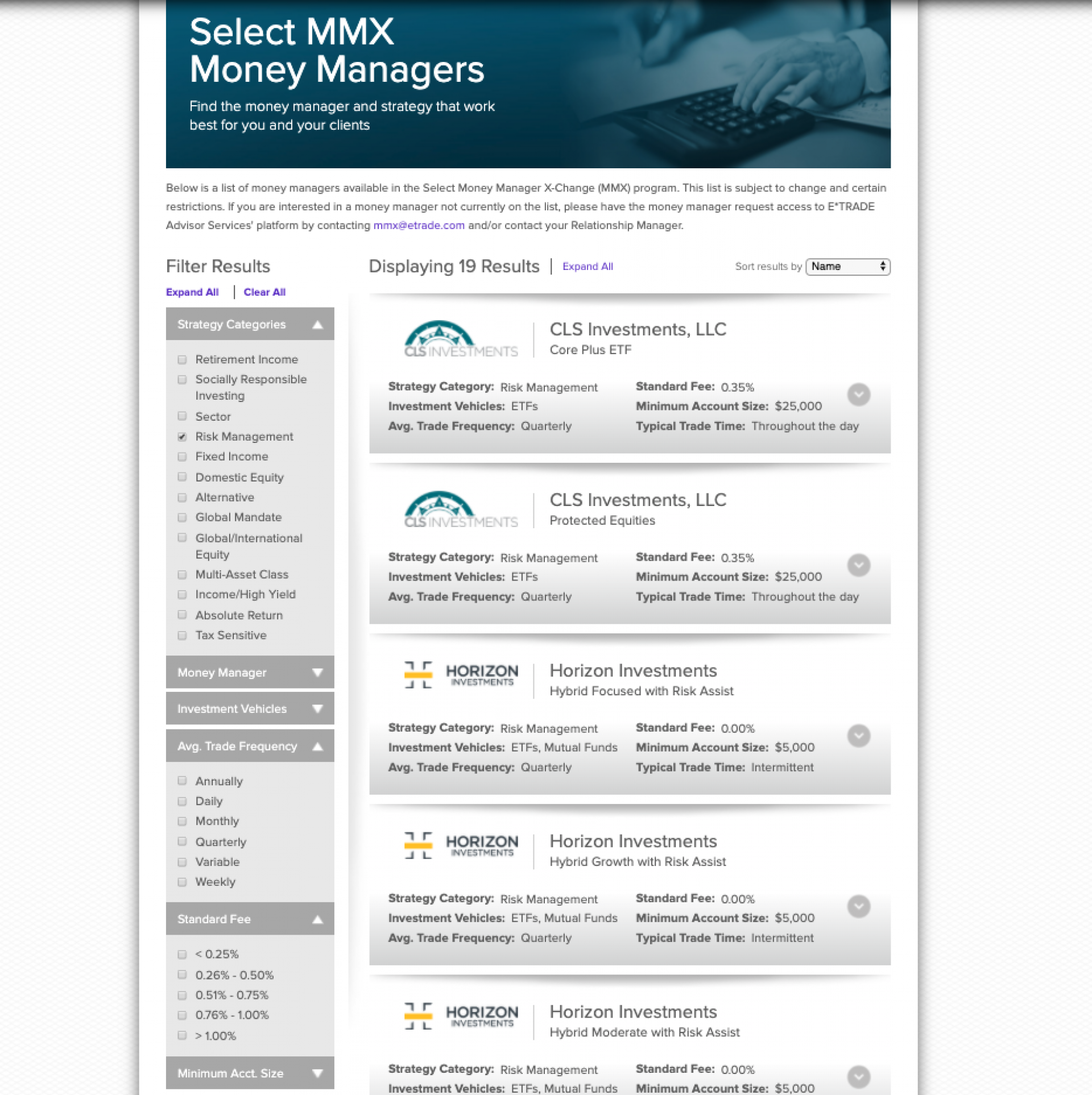Expand the Investment Vehicles filter section
1092x1095 pixels.
(317, 709)
